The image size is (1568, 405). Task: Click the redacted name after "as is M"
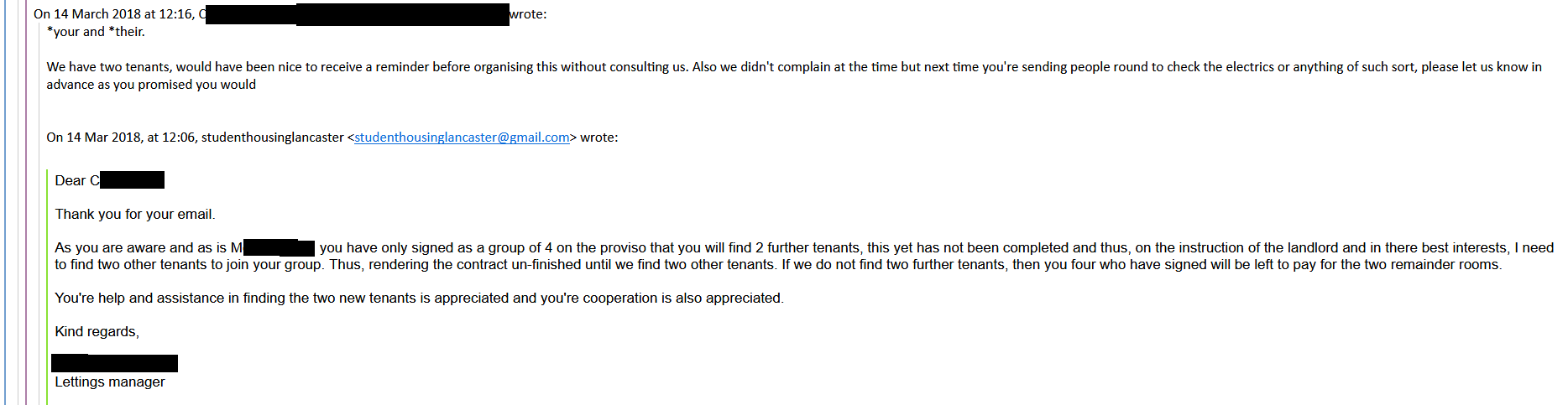(x=279, y=247)
